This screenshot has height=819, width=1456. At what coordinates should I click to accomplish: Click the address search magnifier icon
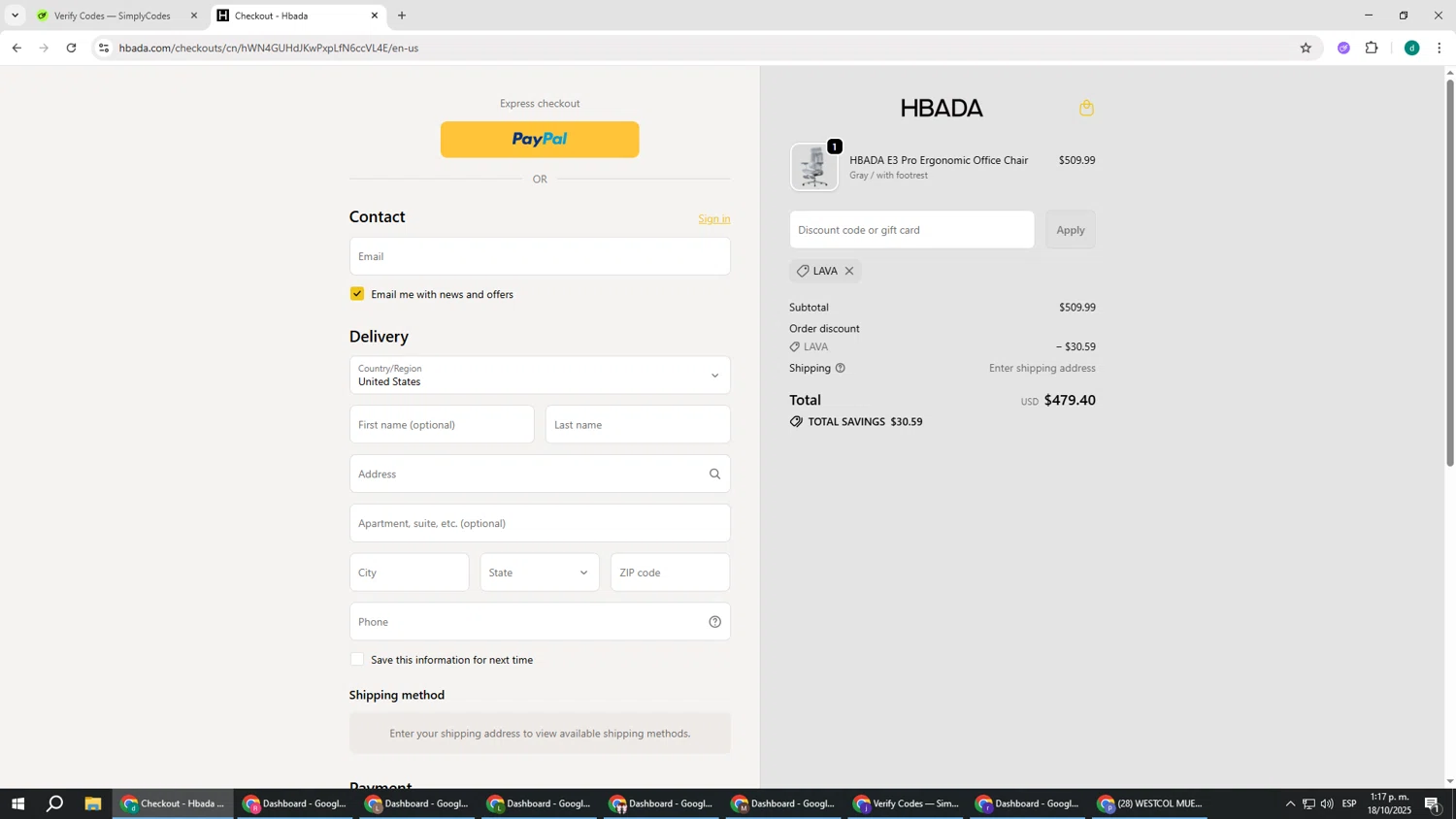(714, 475)
